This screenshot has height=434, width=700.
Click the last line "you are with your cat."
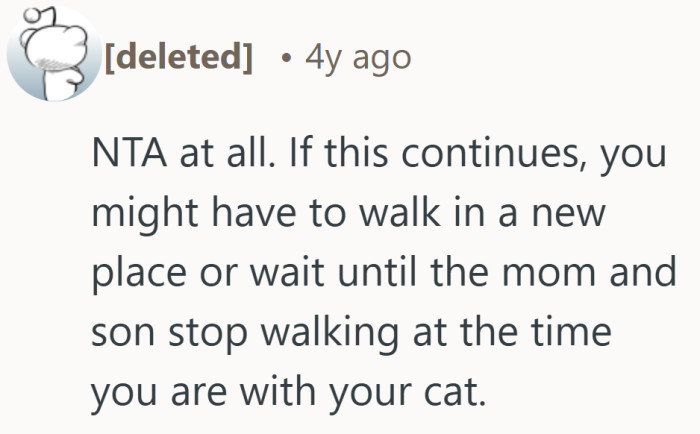pos(287,390)
